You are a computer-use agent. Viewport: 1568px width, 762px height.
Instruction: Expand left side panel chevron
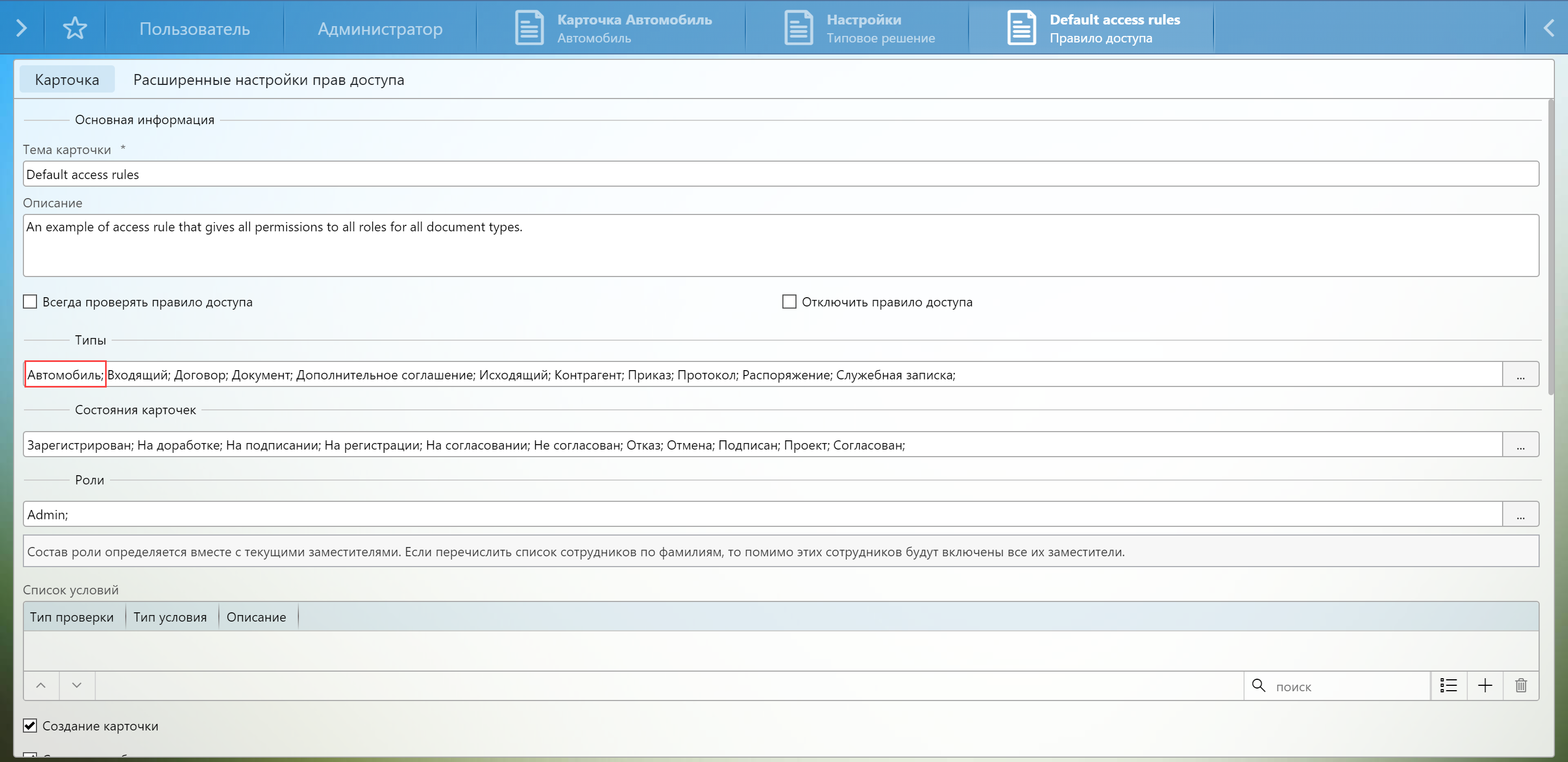(x=21, y=28)
